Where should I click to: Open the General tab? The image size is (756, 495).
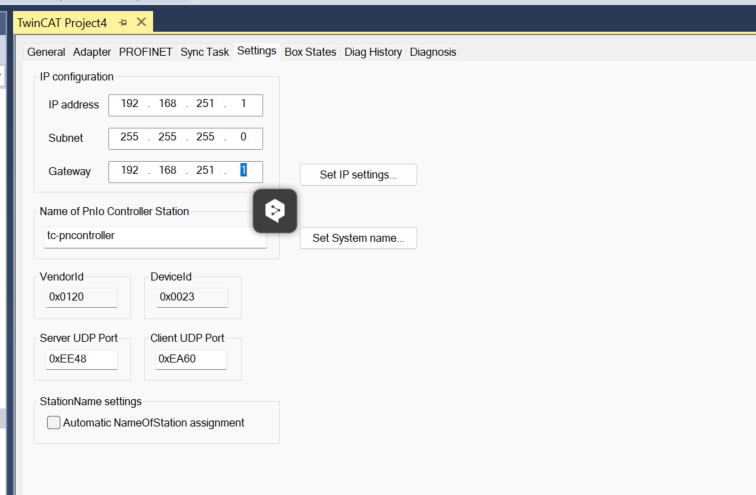(46, 52)
